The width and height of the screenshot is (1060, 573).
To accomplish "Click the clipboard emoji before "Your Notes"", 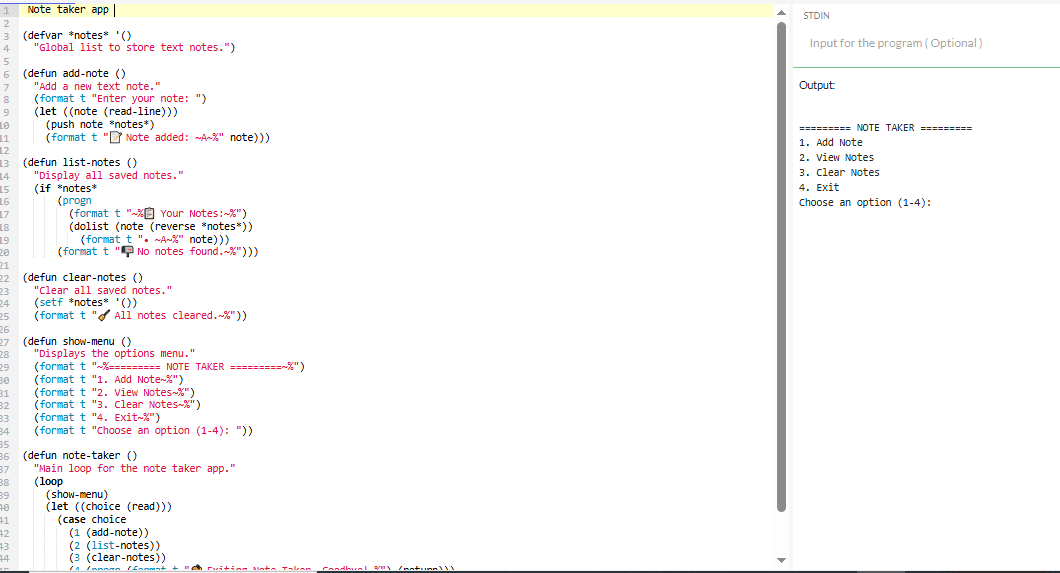I will tap(150, 213).
